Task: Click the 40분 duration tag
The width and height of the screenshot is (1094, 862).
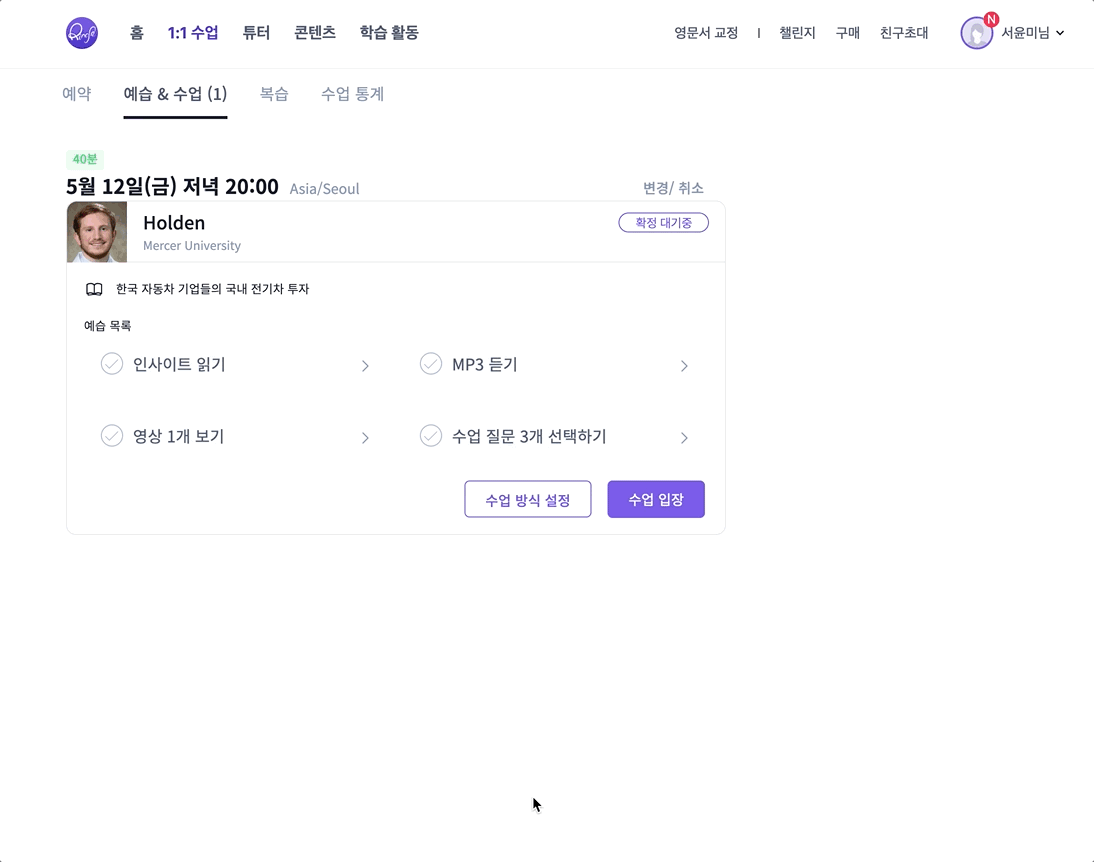Action: 85,159
